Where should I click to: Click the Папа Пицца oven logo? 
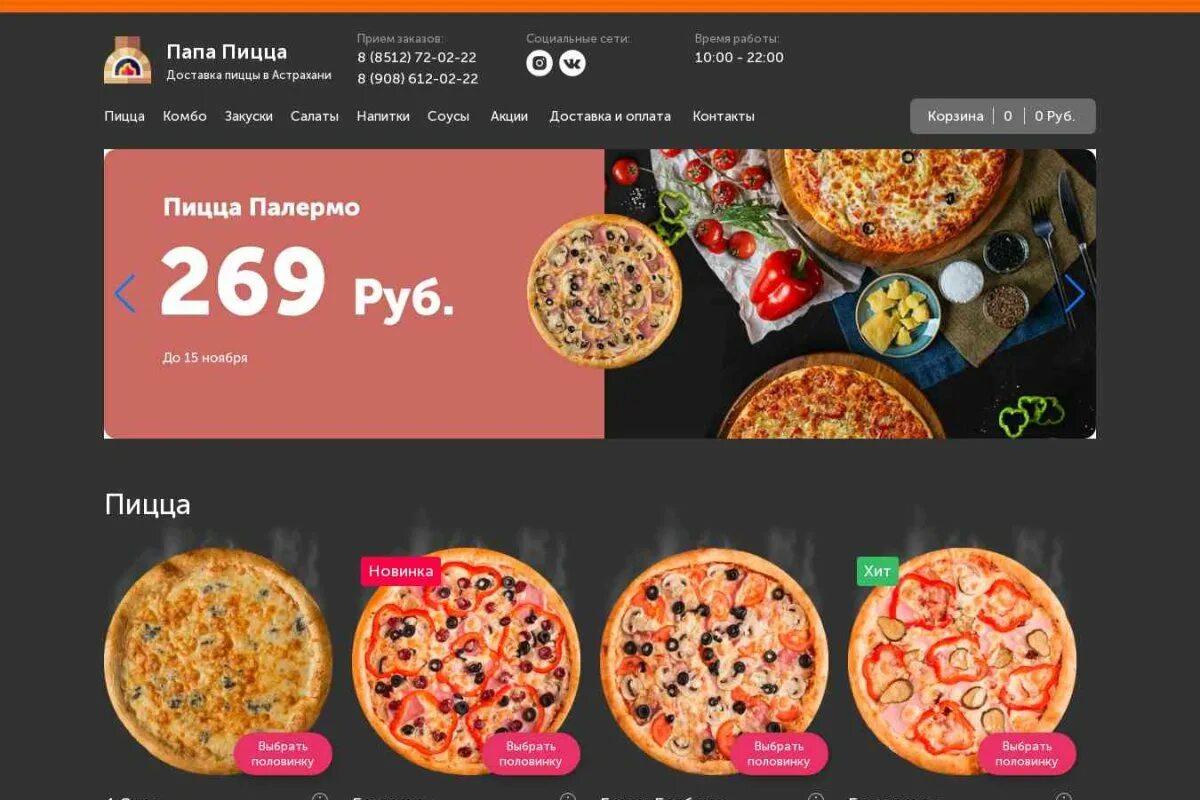click(x=128, y=60)
